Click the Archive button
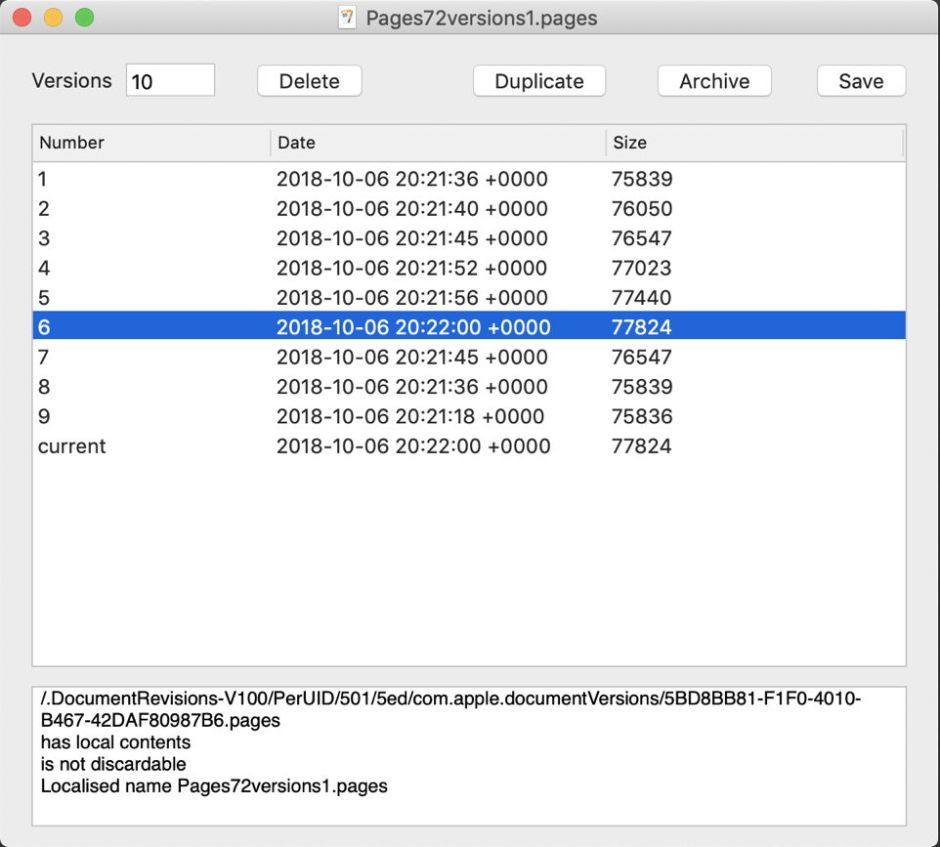 point(714,82)
